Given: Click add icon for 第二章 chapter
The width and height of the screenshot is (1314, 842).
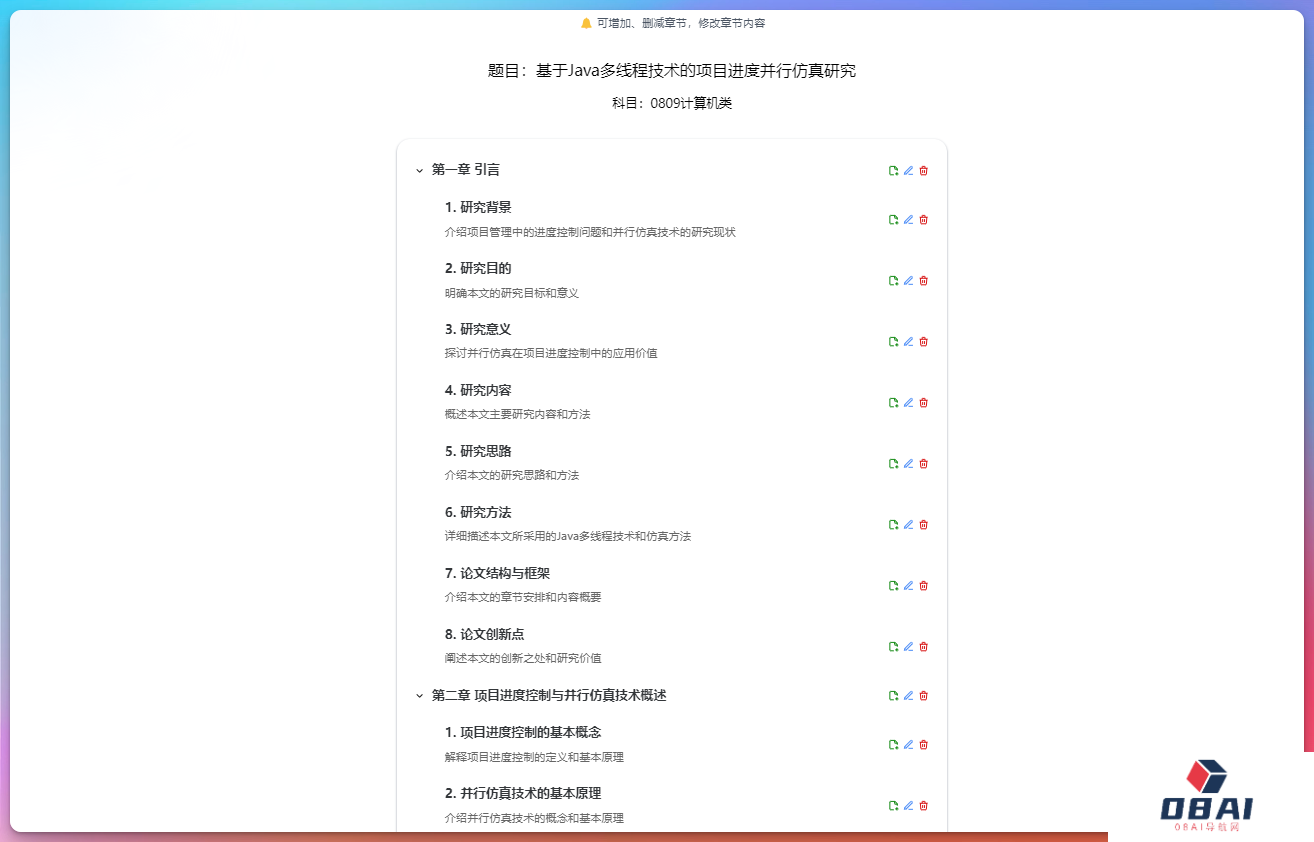Looking at the screenshot, I should tap(894, 696).
